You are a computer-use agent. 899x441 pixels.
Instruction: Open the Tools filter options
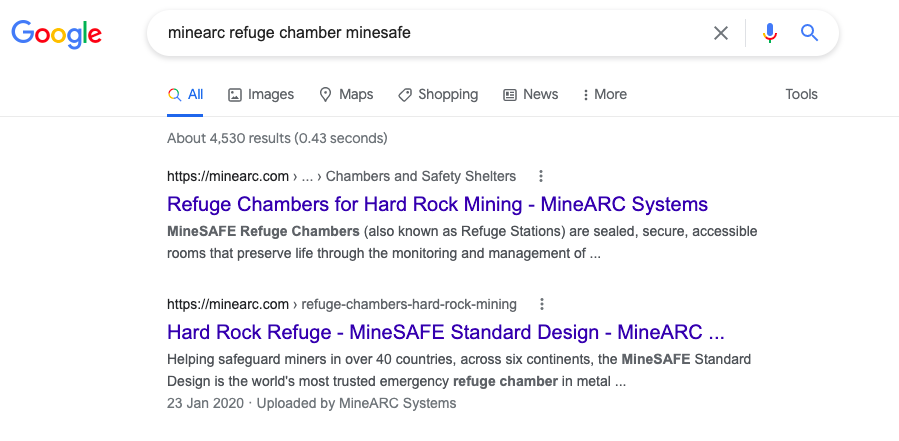click(x=801, y=94)
